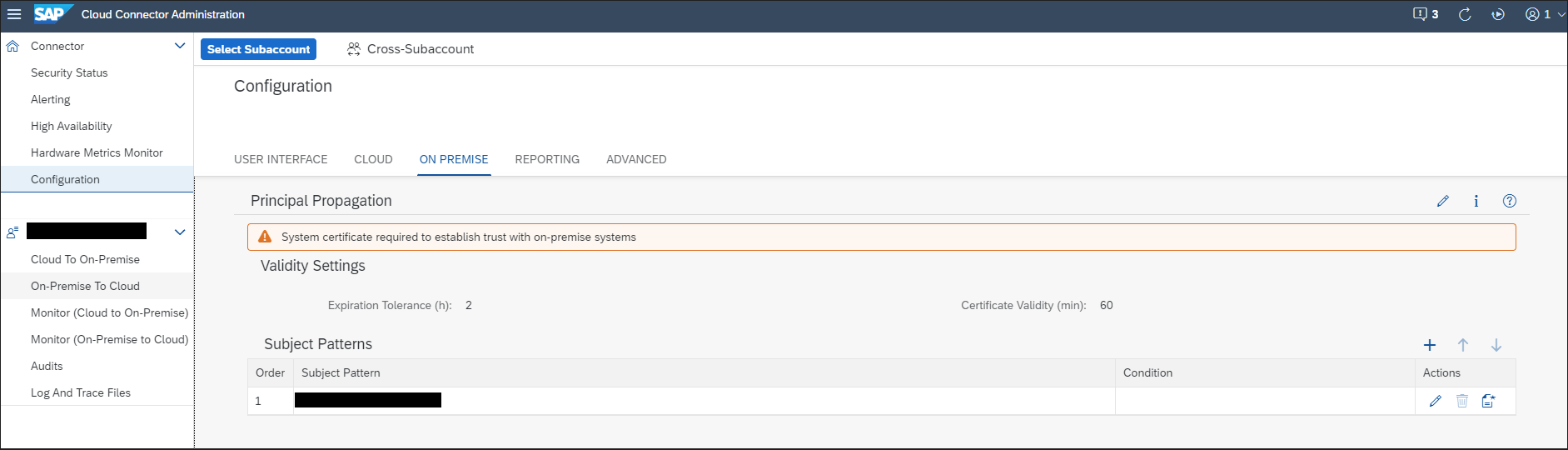Open the hamburger navigation menu
This screenshot has width=1568, height=450.
point(14,14)
